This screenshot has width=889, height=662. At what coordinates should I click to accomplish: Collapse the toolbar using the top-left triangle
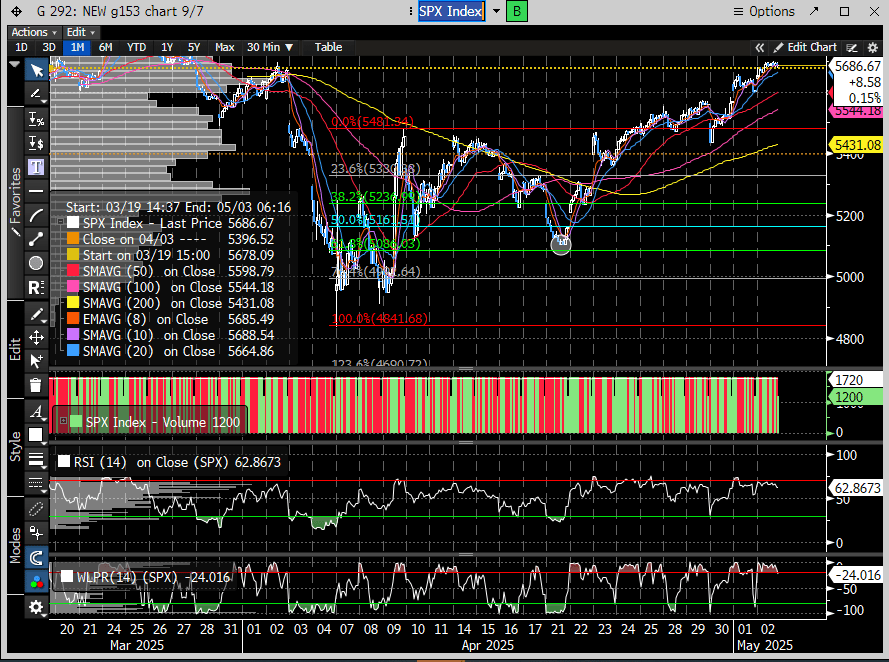[15, 65]
